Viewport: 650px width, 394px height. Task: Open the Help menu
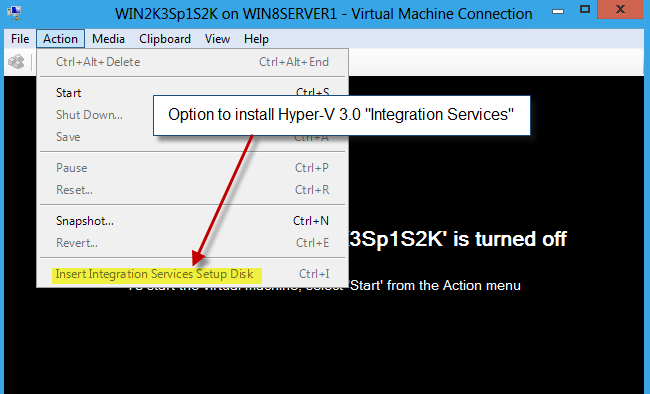[256, 39]
